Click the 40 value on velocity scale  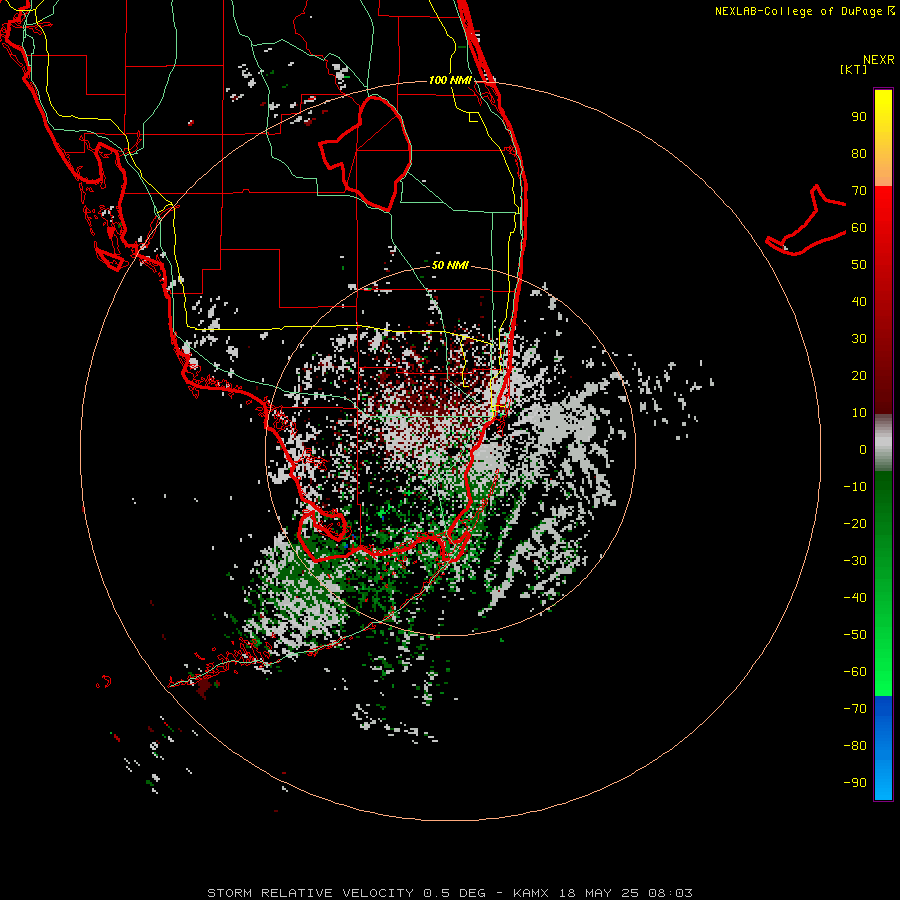(859, 302)
